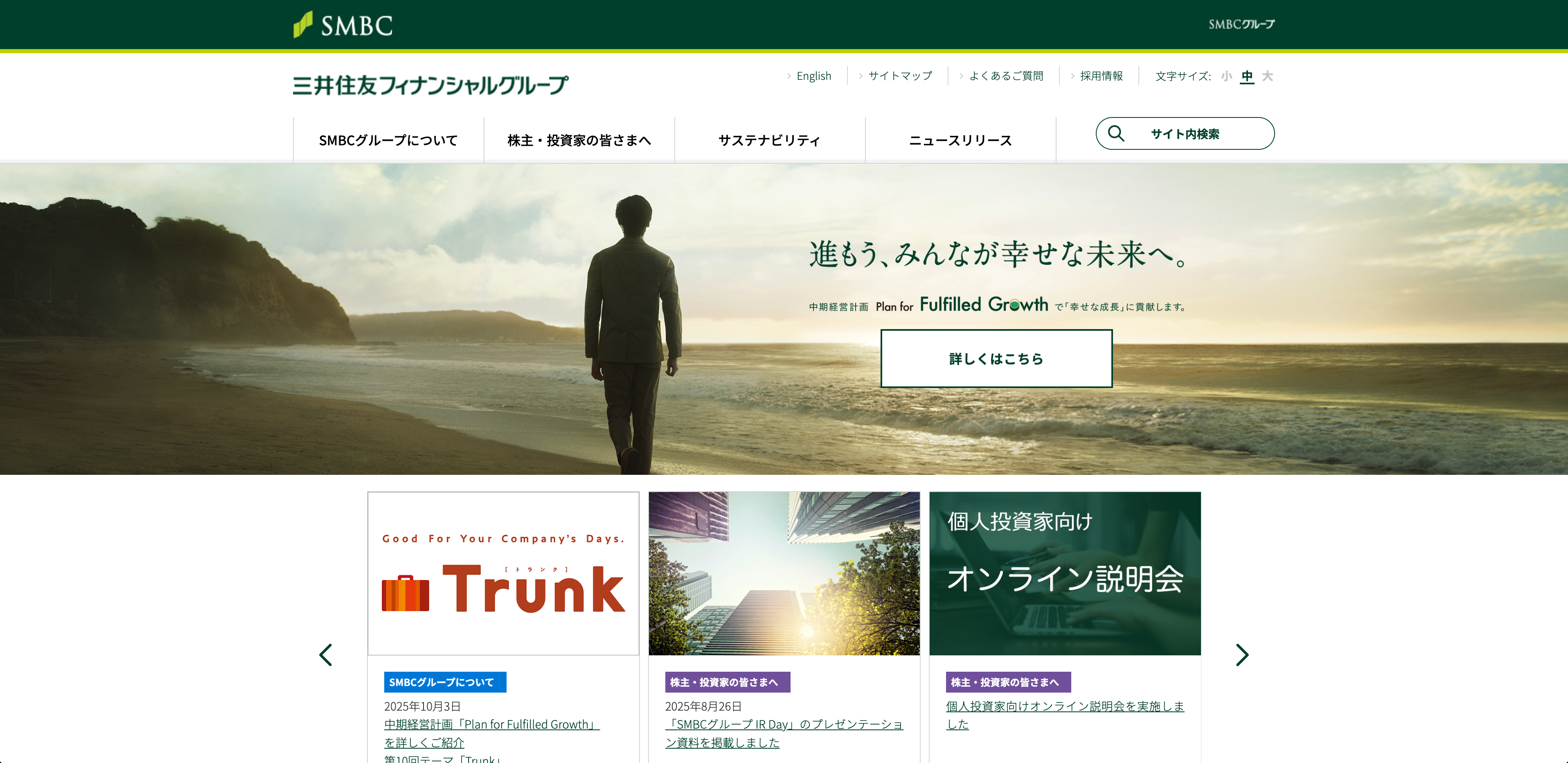Open the skyscraper IR Day thumbnail
Viewport: 1568px width, 763px height.
coord(784,573)
